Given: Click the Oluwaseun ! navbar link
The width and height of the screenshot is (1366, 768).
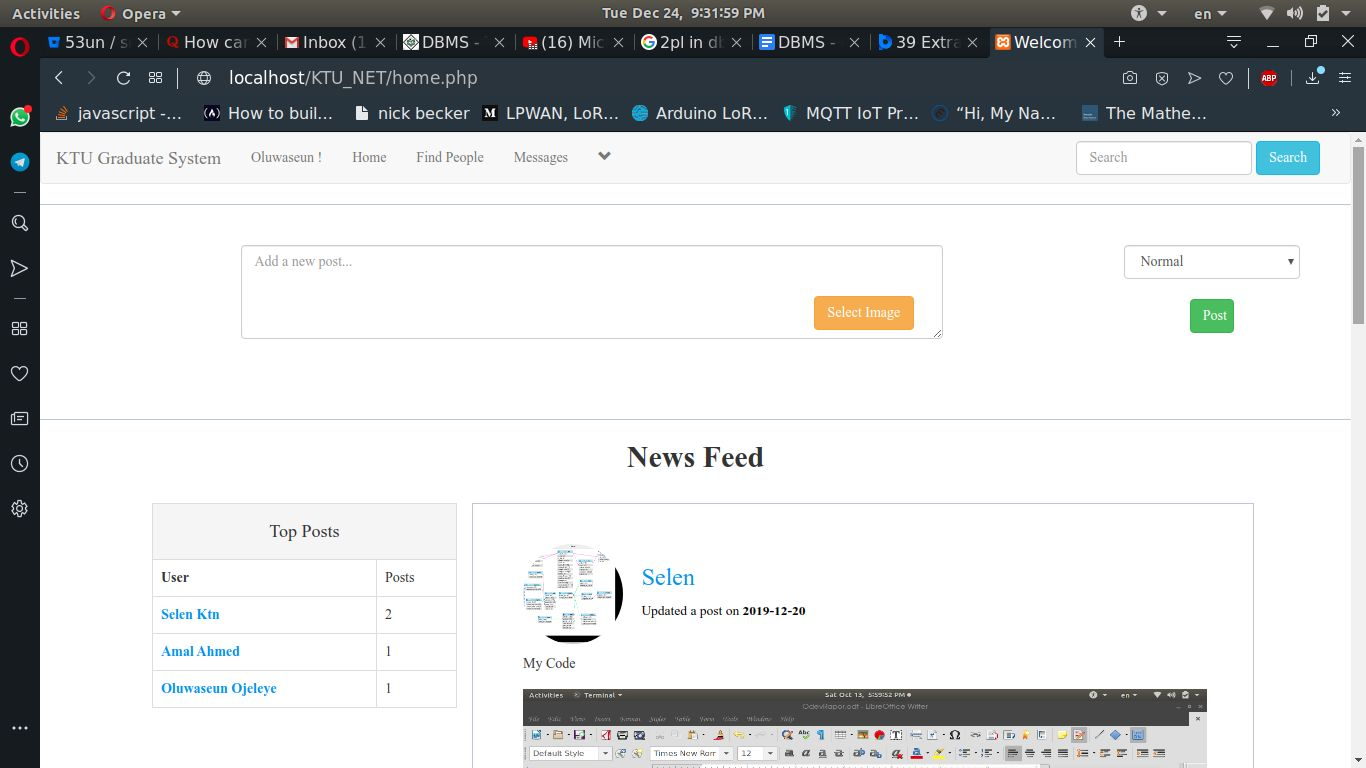Looking at the screenshot, I should coord(286,157).
